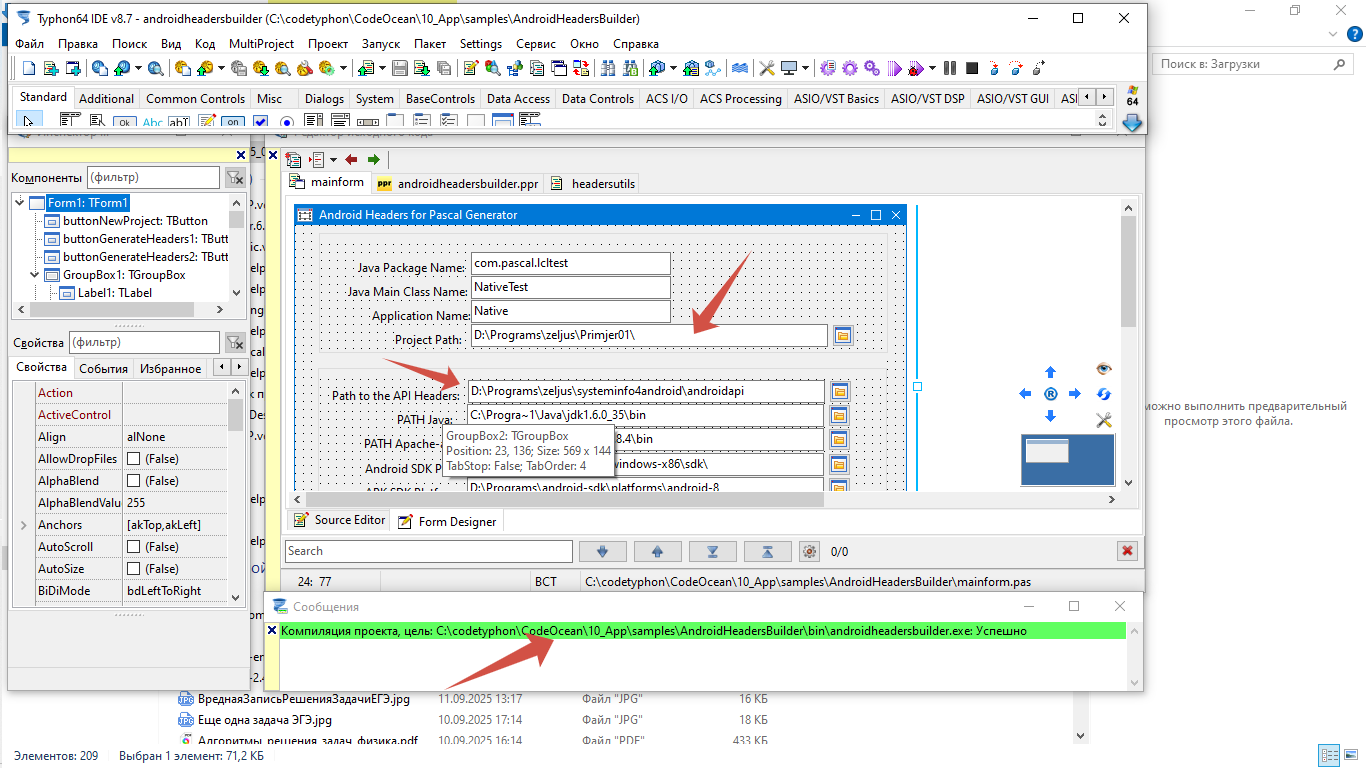Click the search options gear icon
Screen dimensions: 1366x768
coord(810,551)
